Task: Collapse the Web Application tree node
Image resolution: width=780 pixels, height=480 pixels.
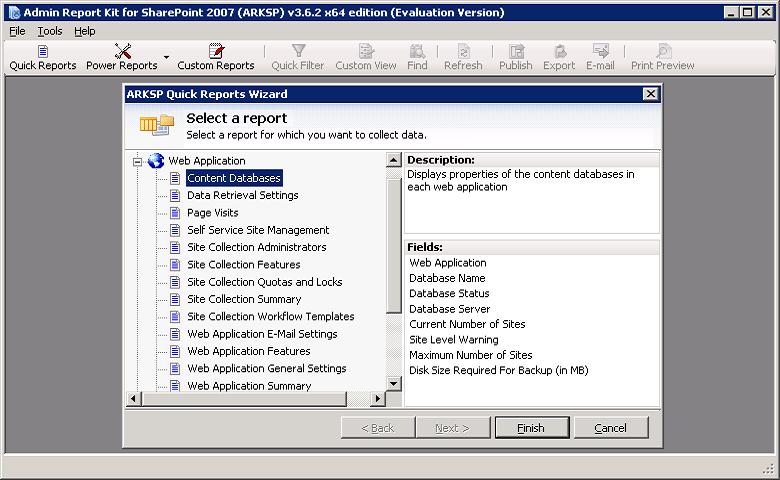Action: click(x=137, y=161)
